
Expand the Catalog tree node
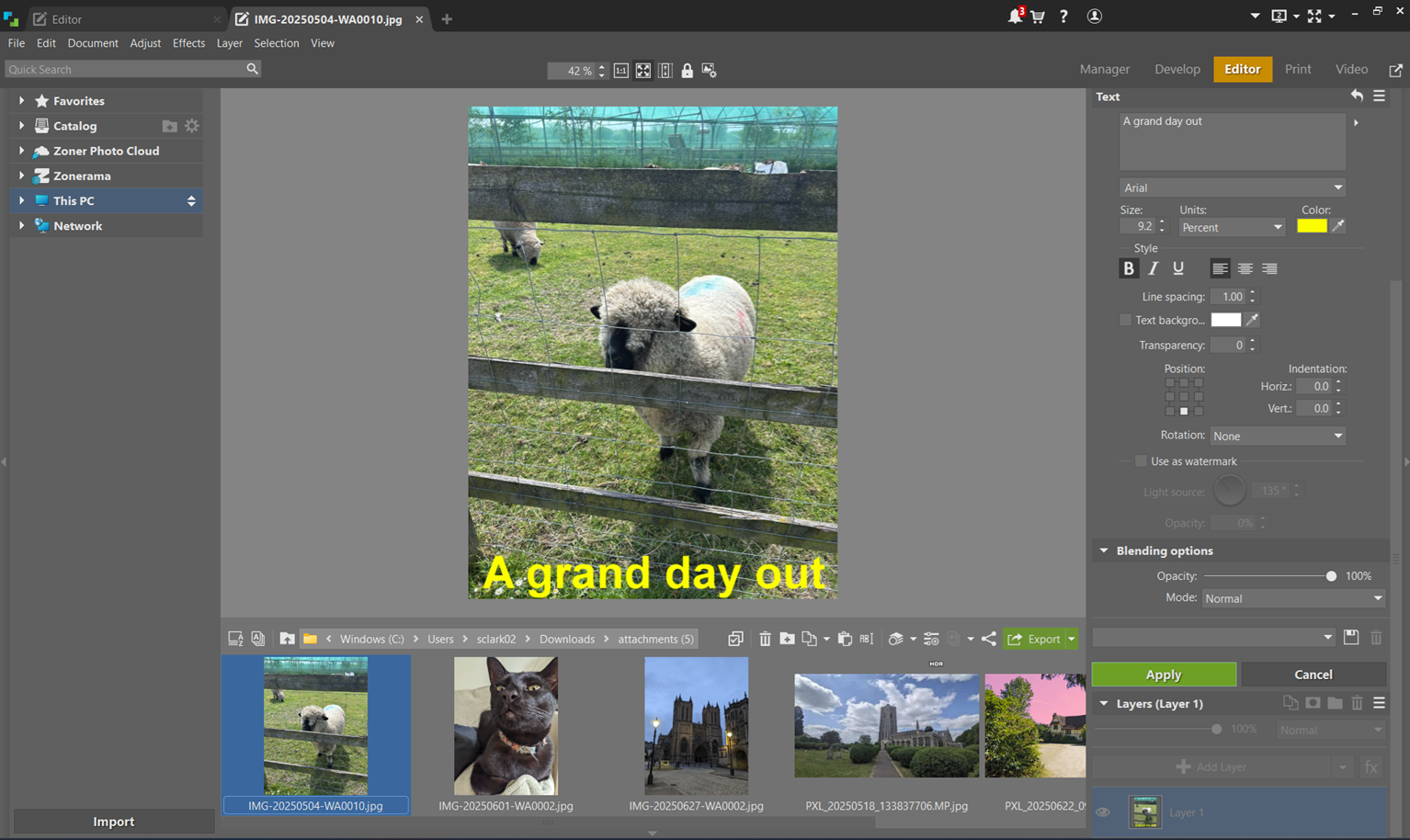coord(21,125)
